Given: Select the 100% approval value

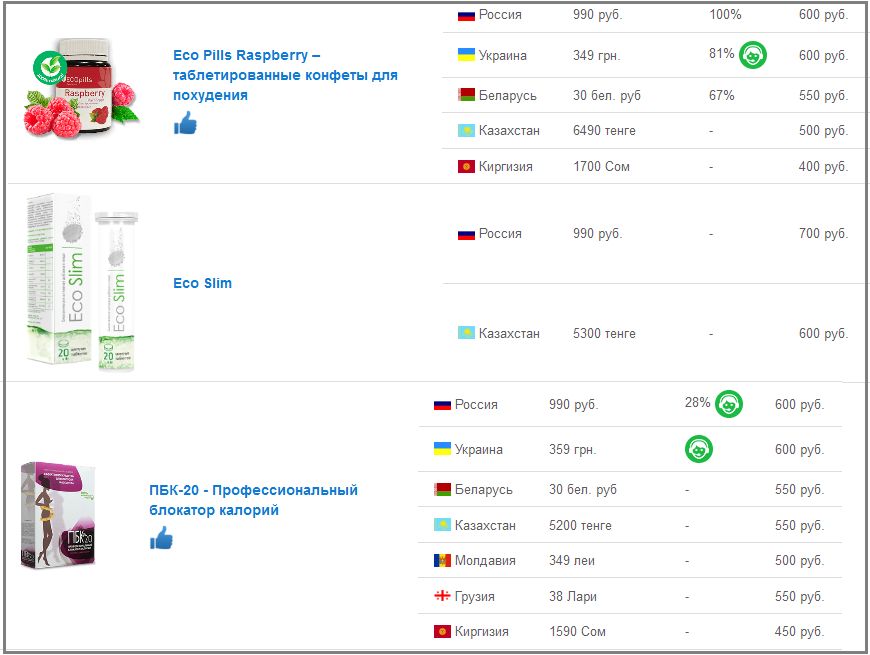Looking at the screenshot, I should click(x=725, y=14).
